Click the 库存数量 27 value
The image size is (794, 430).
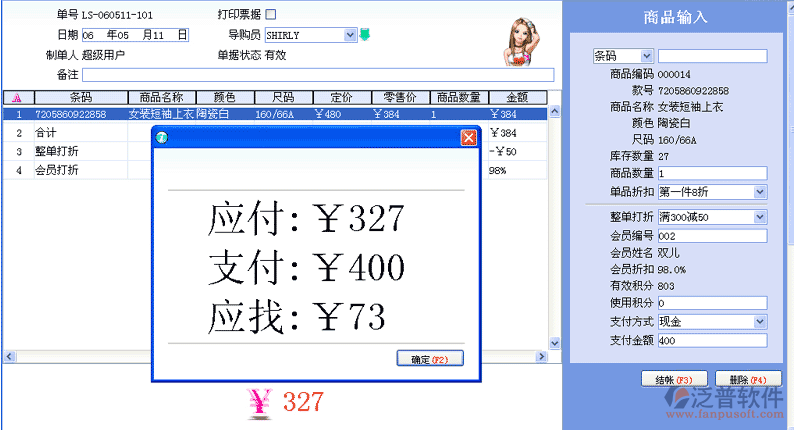663,157
